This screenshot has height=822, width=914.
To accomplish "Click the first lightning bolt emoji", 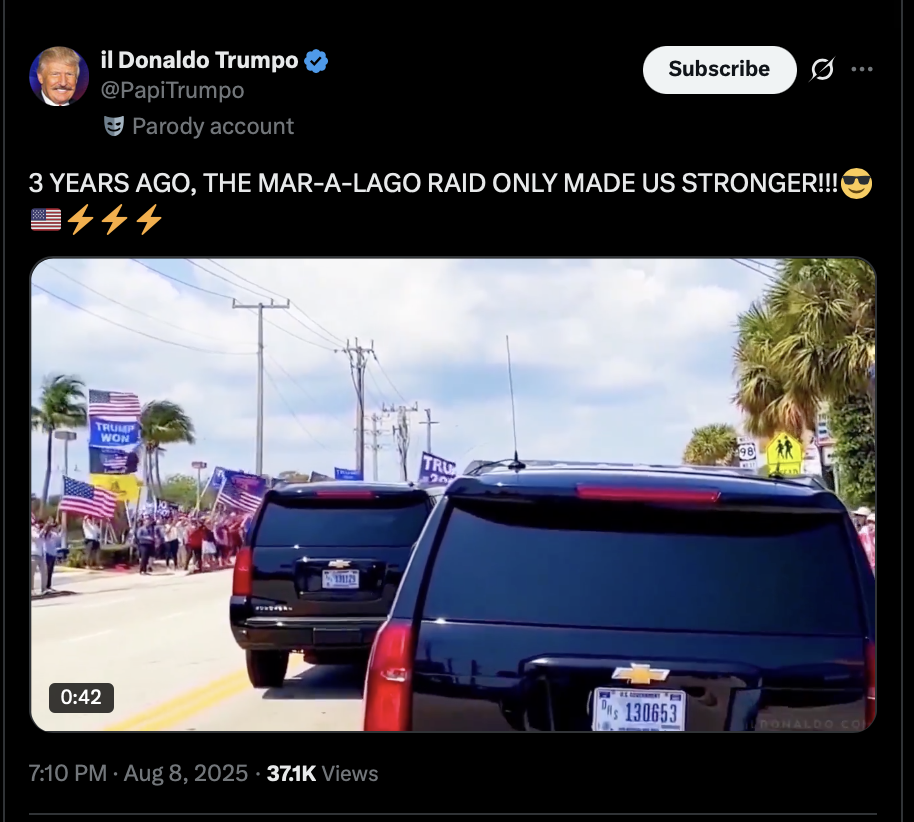I will pyautogui.click(x=80, y=220).
